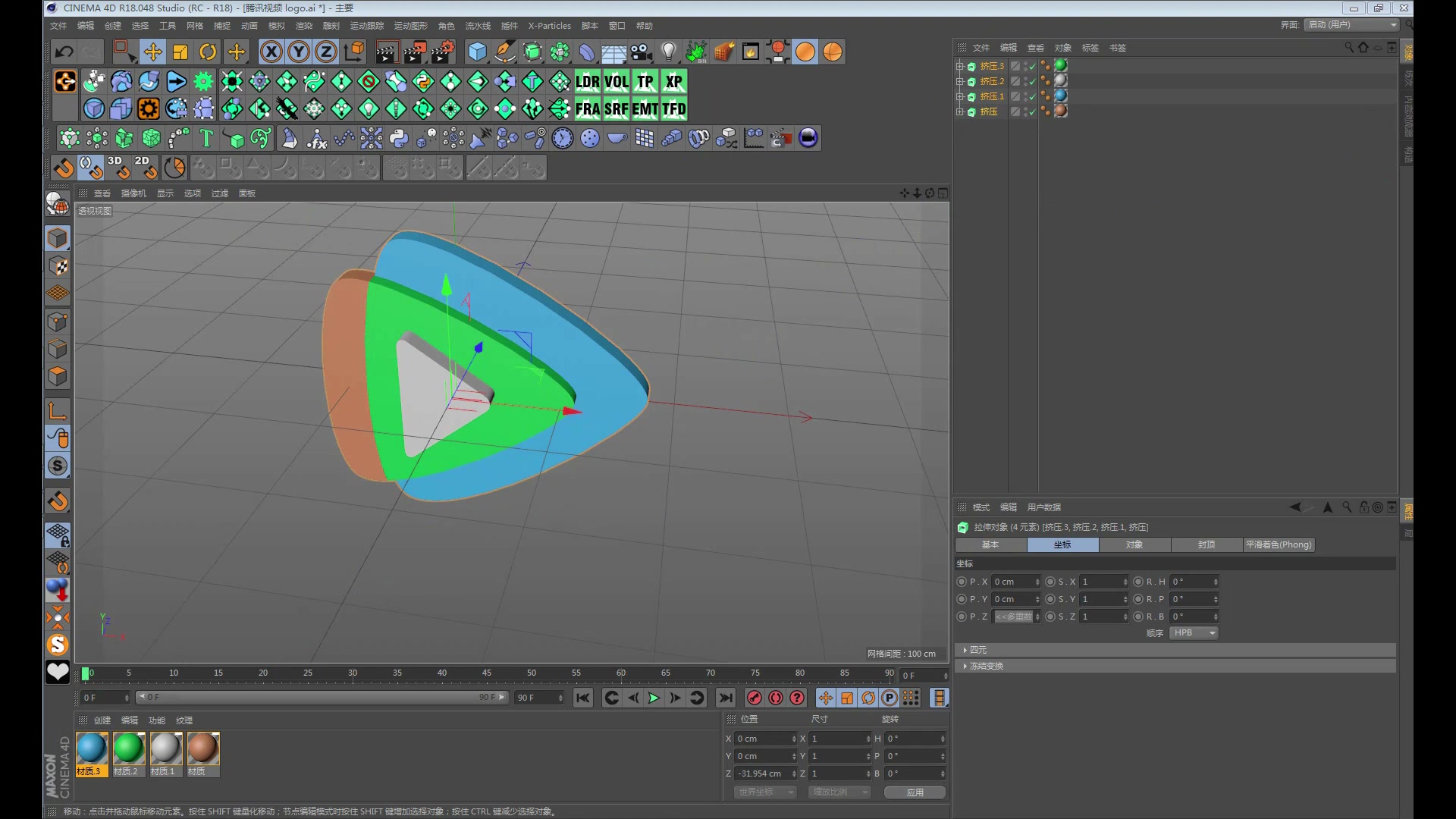Open the 世界坐标 dropdown
Screen dimensions: 1456x819
coord(765,792)
